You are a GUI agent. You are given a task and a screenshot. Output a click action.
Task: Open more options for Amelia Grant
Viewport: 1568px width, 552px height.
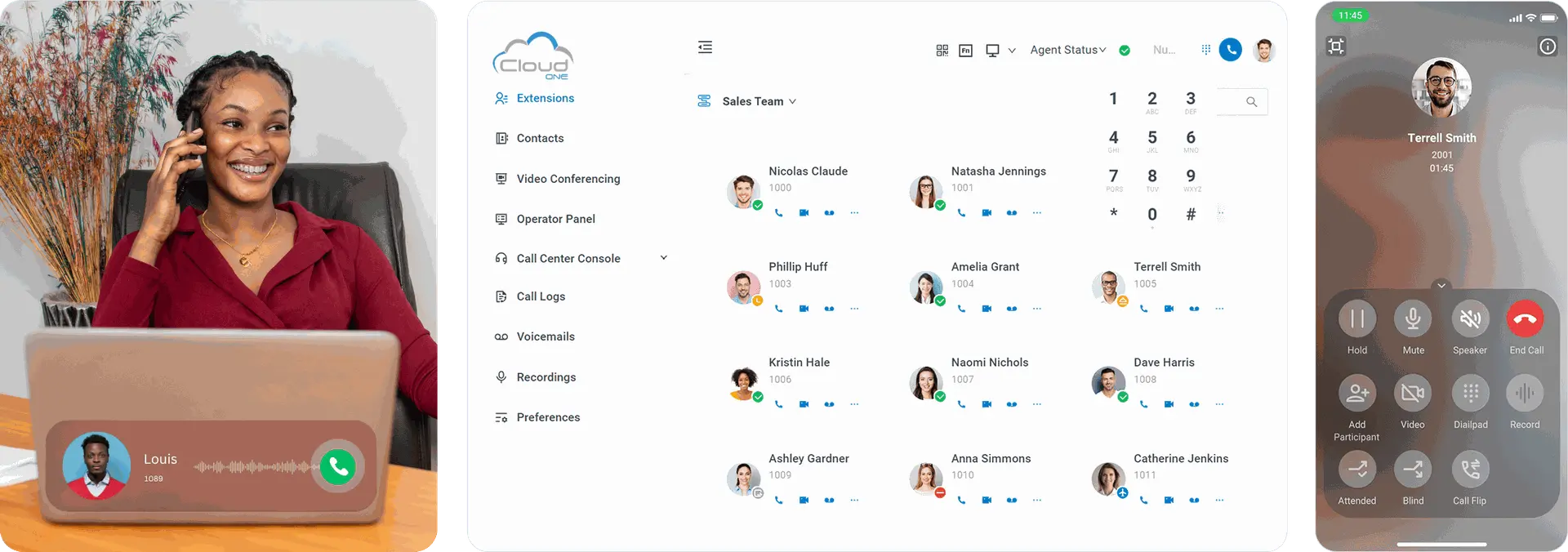click(1036, 309)
